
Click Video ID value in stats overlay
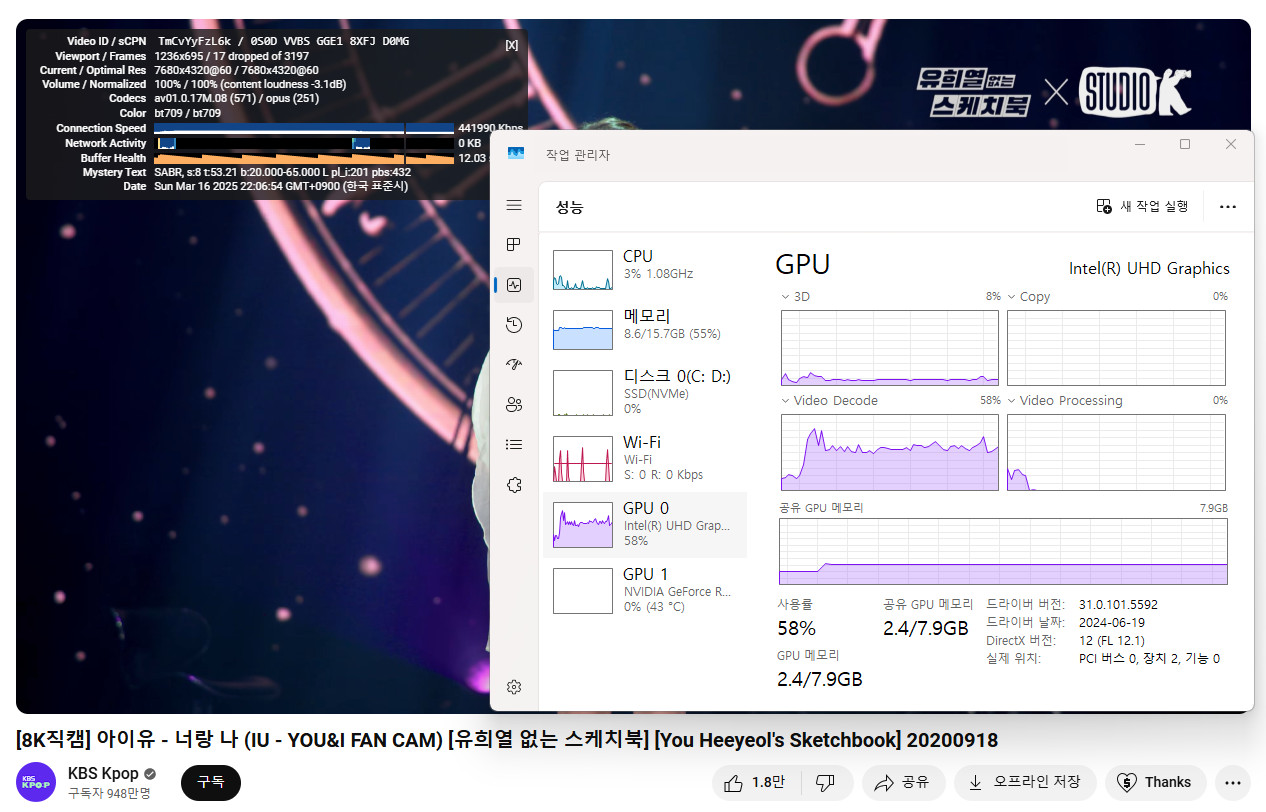[x=283, y=41]
